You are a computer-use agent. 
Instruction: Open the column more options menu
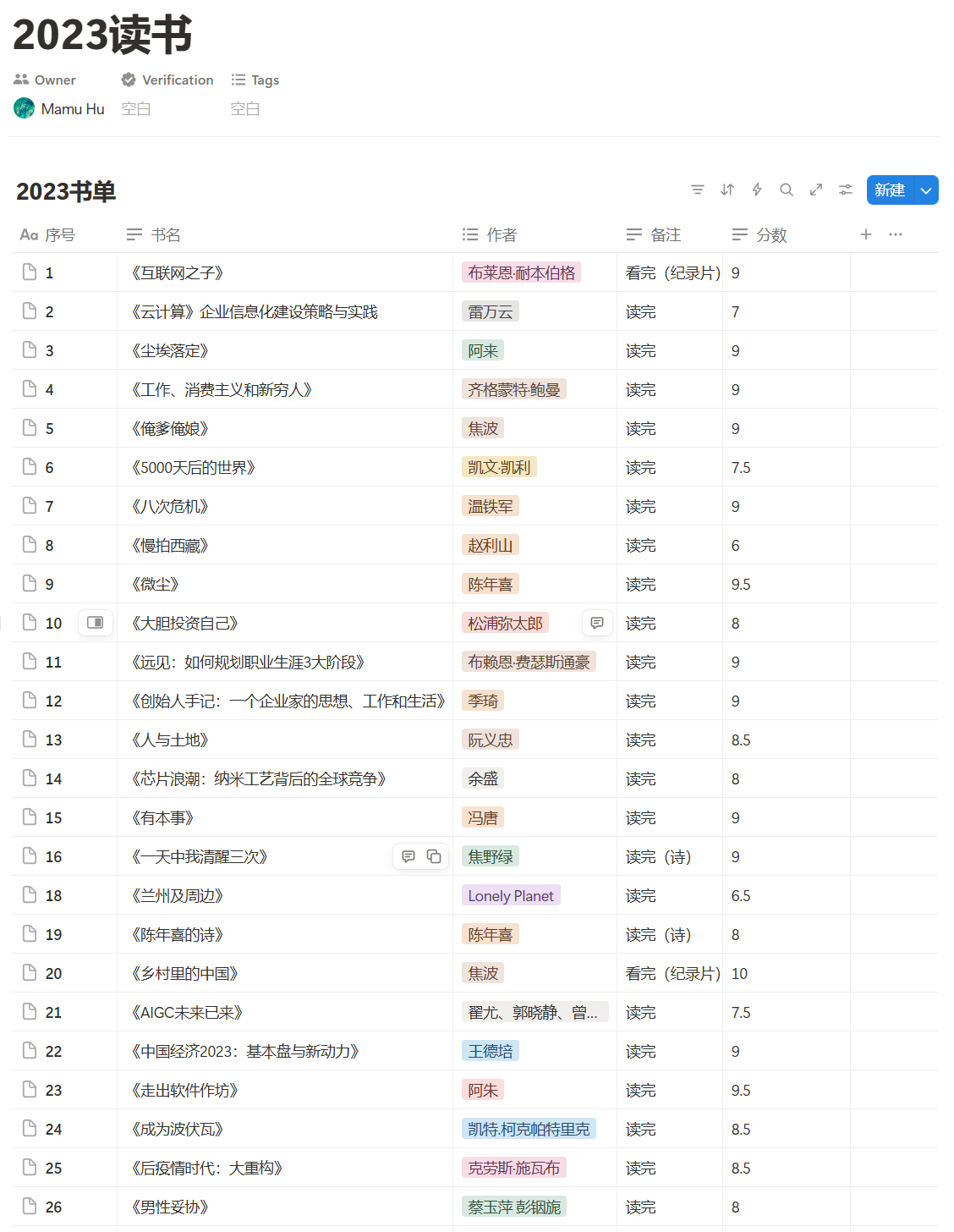pyautogui.click(x=896, y=234)
